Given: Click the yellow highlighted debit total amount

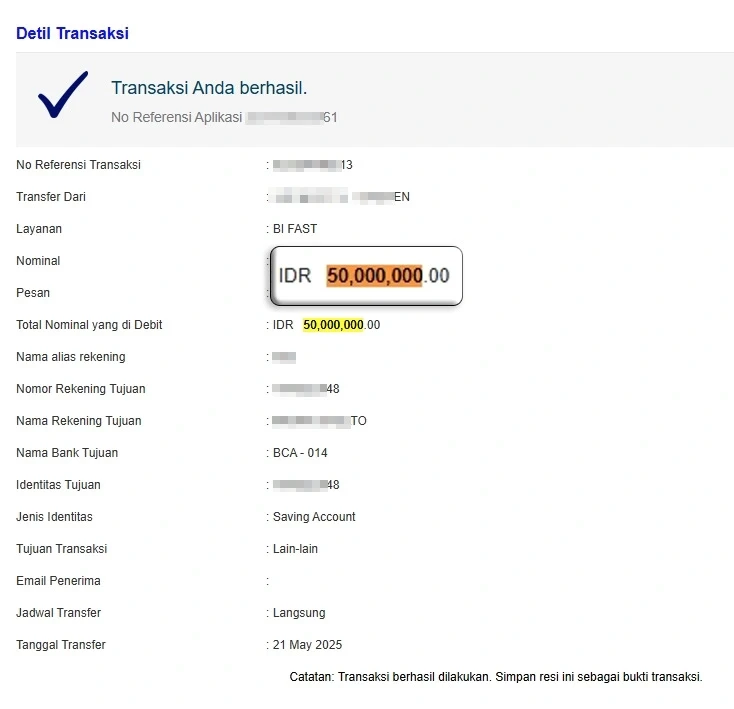Looking at the screenshot, I should [x=333, y=325].
